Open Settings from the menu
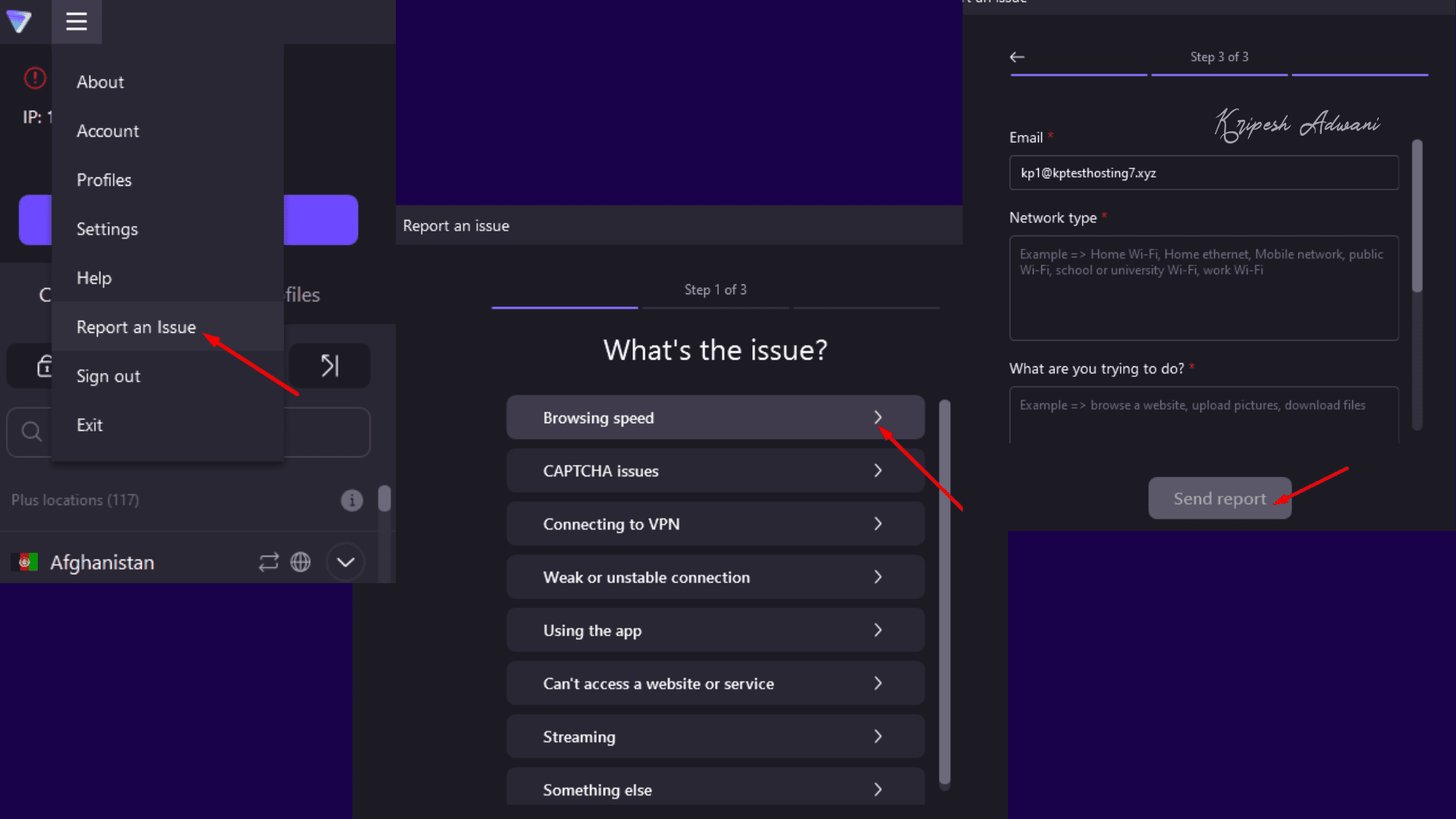This screenshot has height=819, width=1456. pos(107,229)
